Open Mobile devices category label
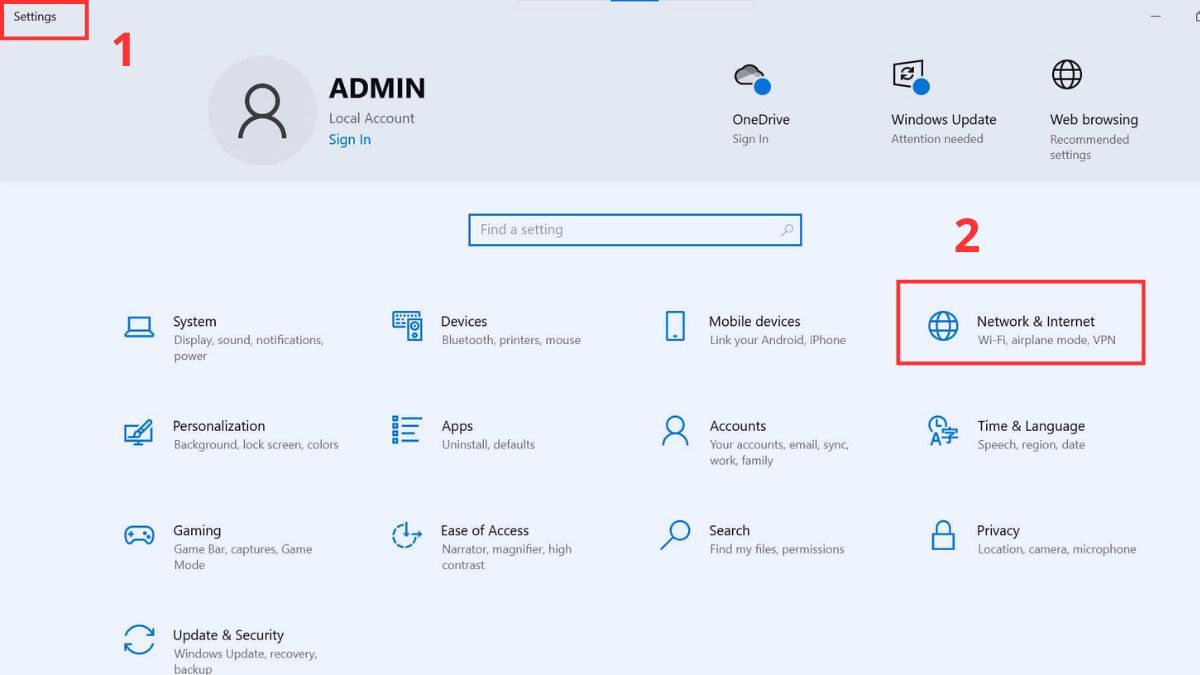Image resolution: width=1200 pixels, height=675 pixels. click(755, 322)
